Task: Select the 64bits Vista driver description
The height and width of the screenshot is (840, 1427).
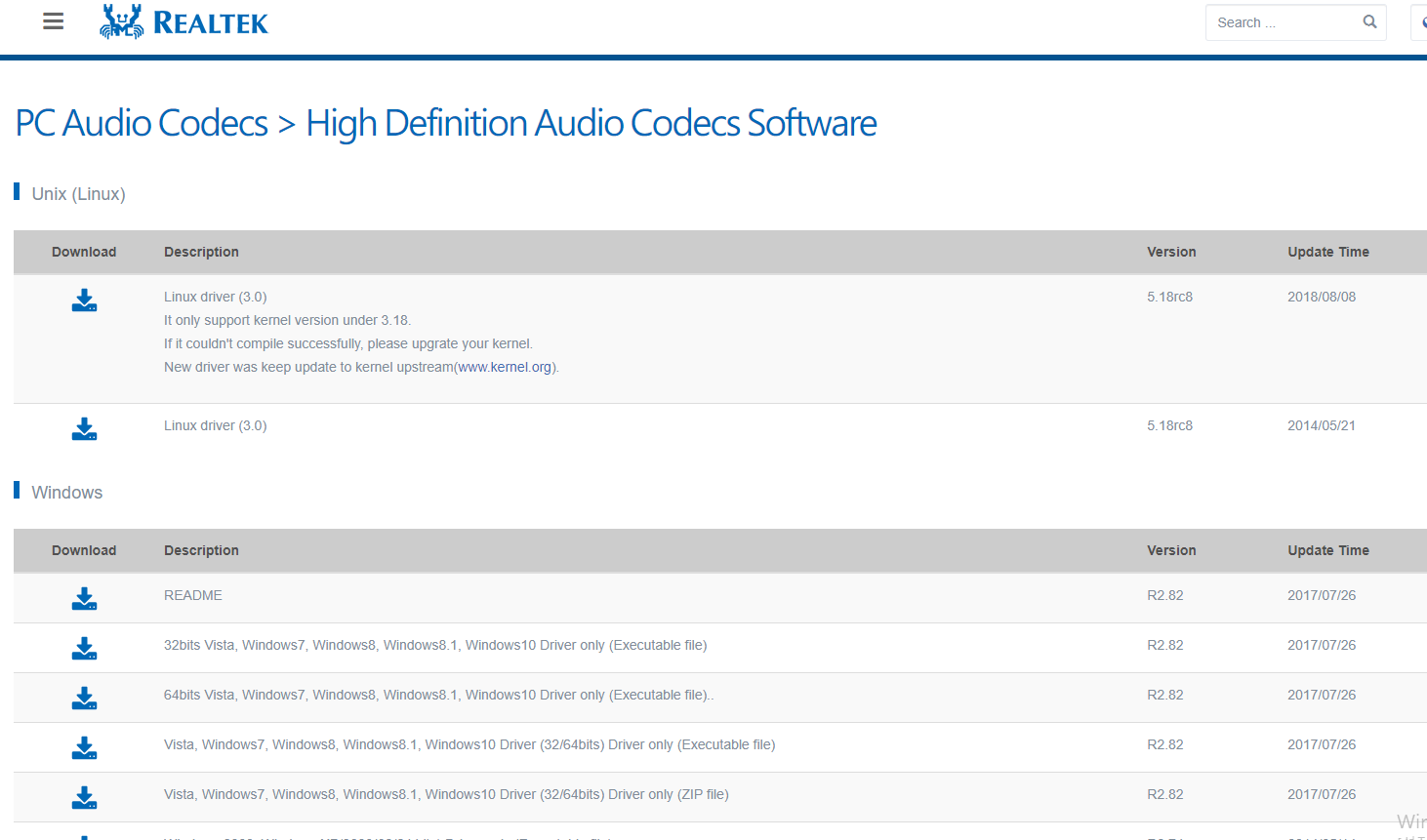Action: (439, 695)
